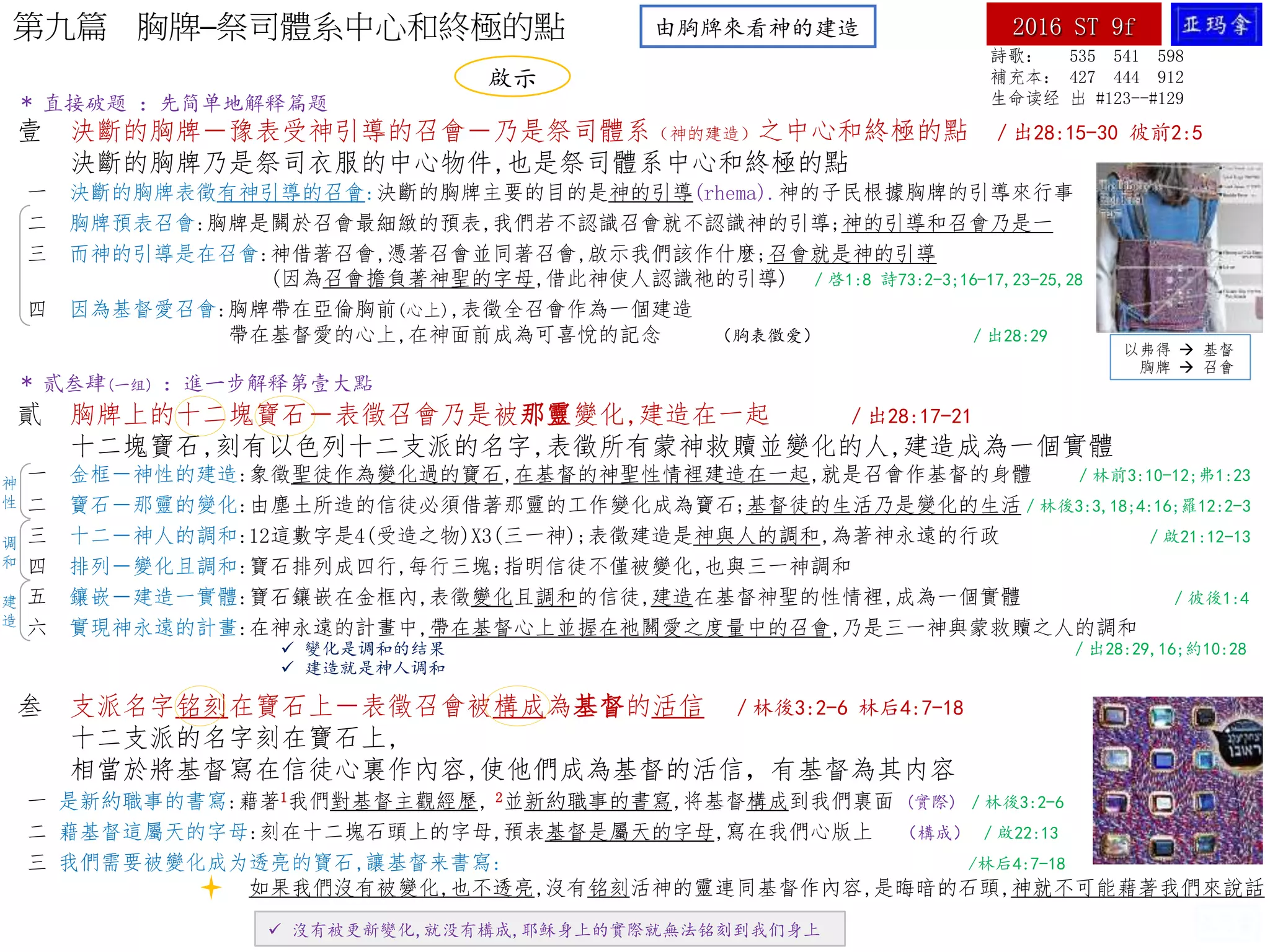Click the checkmark beside 變化是调和的结果

click(287, 648)
